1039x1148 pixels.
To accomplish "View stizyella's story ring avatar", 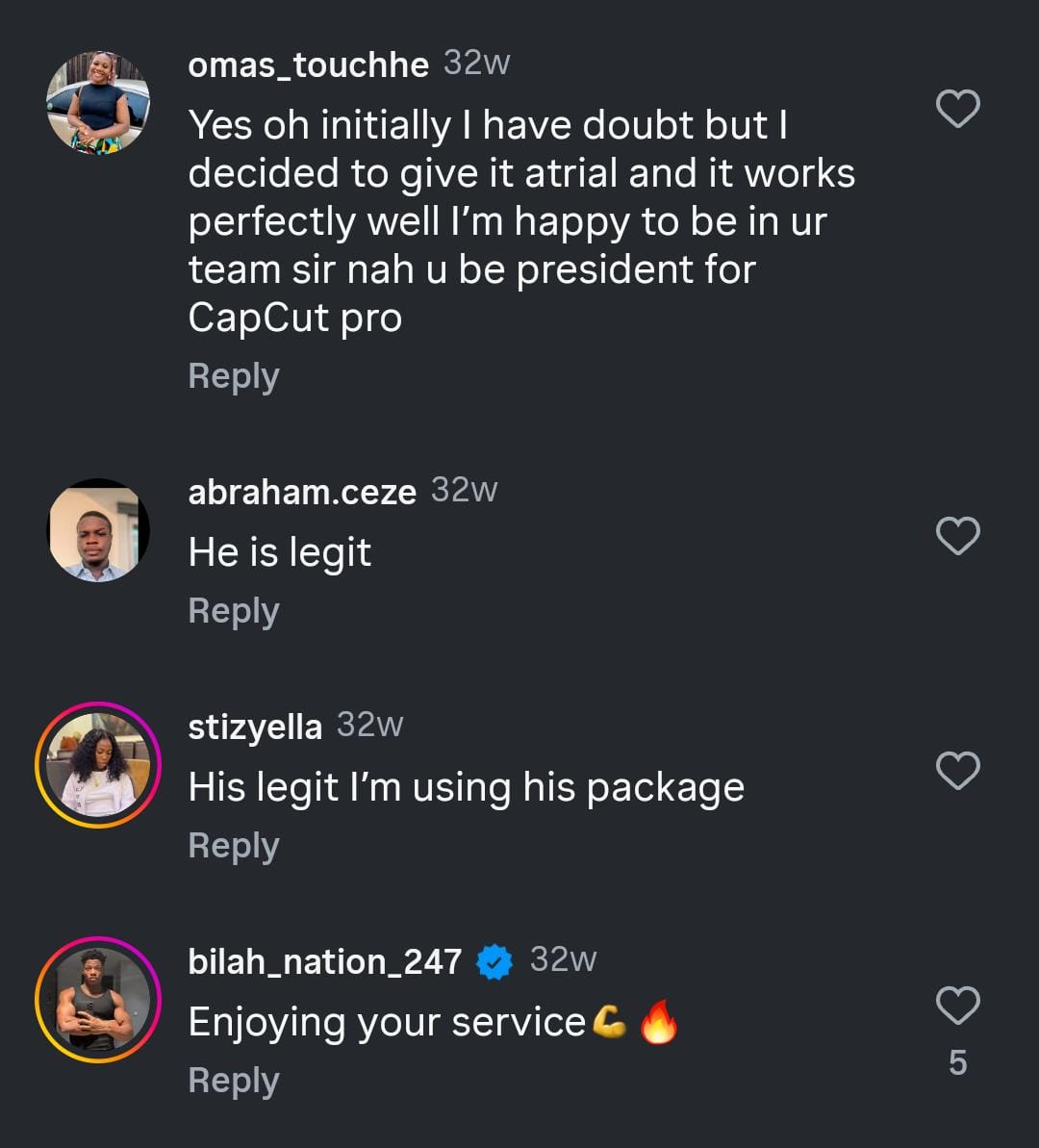I will [x=96, y=765].
